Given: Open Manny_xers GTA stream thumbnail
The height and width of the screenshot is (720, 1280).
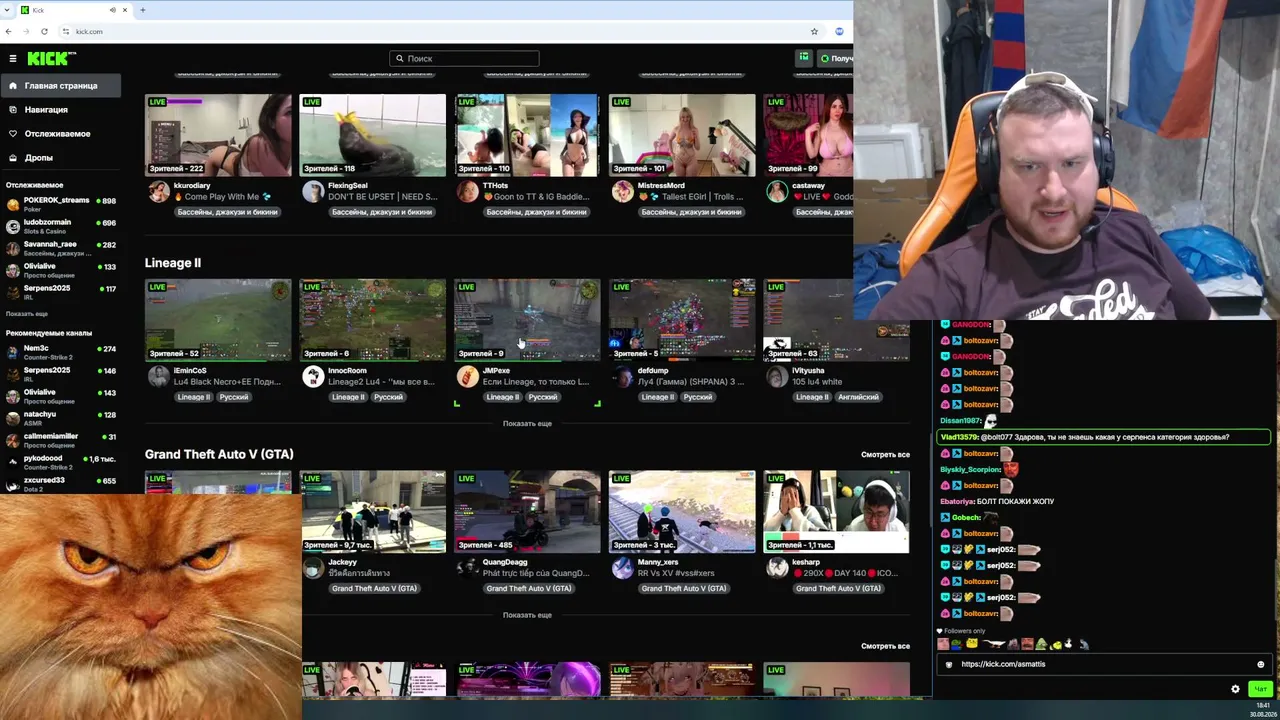Looking at the screenshot, I should (682, 511).
